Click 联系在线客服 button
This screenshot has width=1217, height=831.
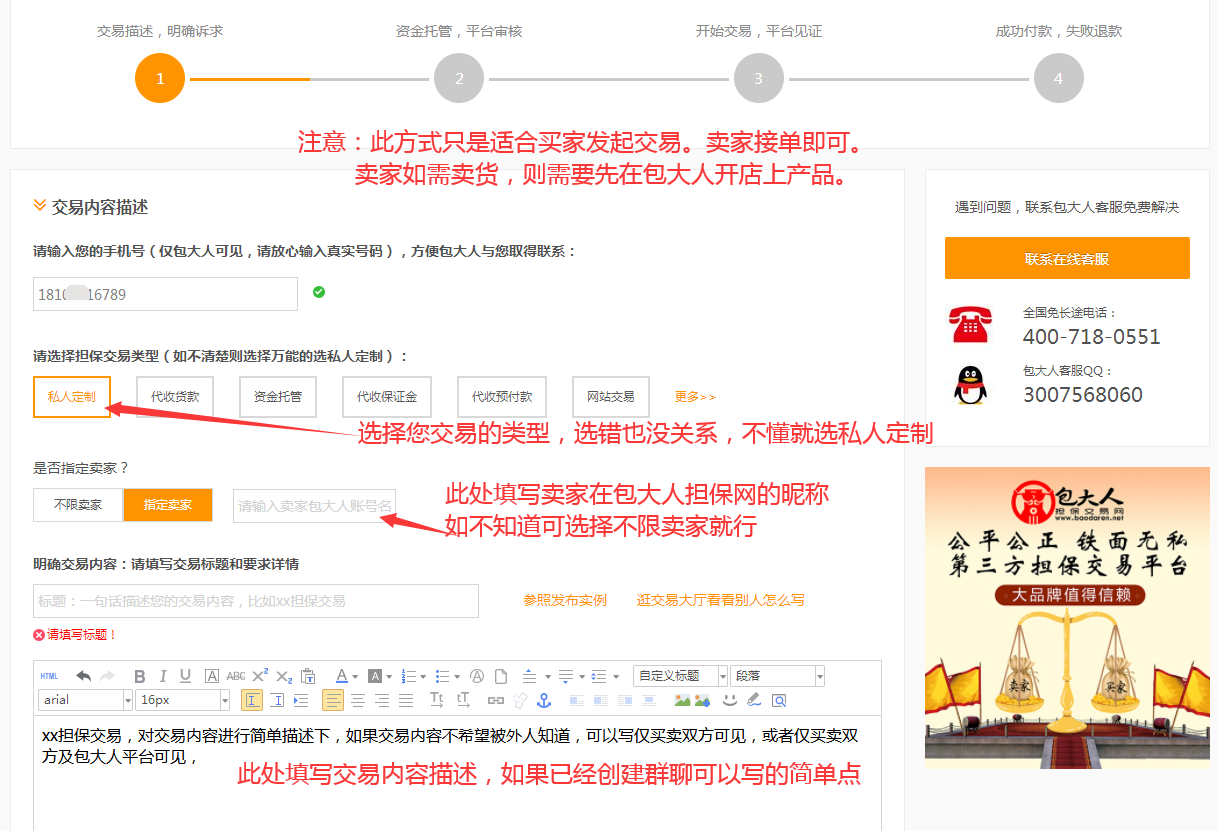[x=1066, y=258]
